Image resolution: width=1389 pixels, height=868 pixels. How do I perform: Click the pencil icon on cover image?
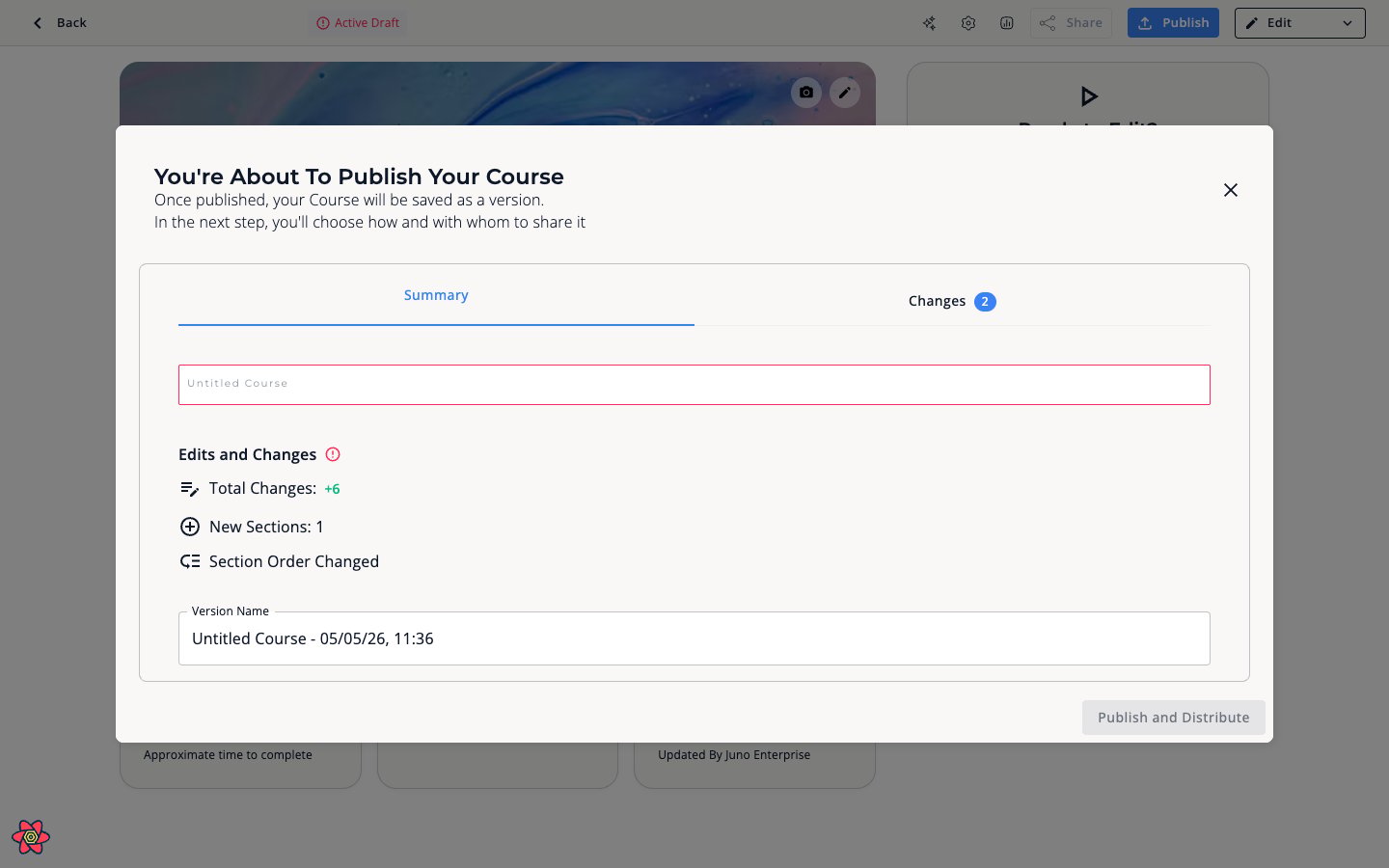point(845,93)
